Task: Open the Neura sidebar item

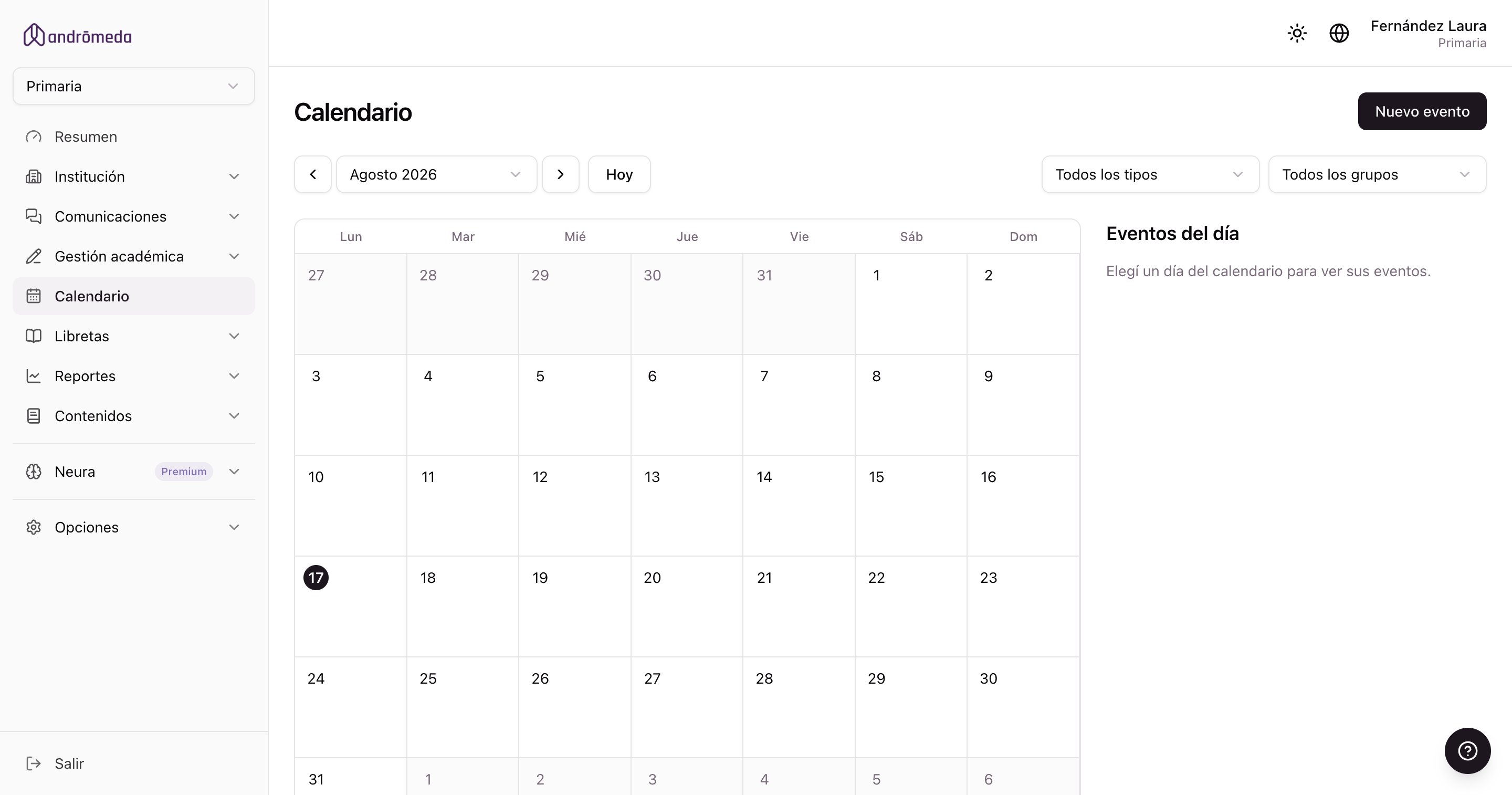Action: [134, 472]
